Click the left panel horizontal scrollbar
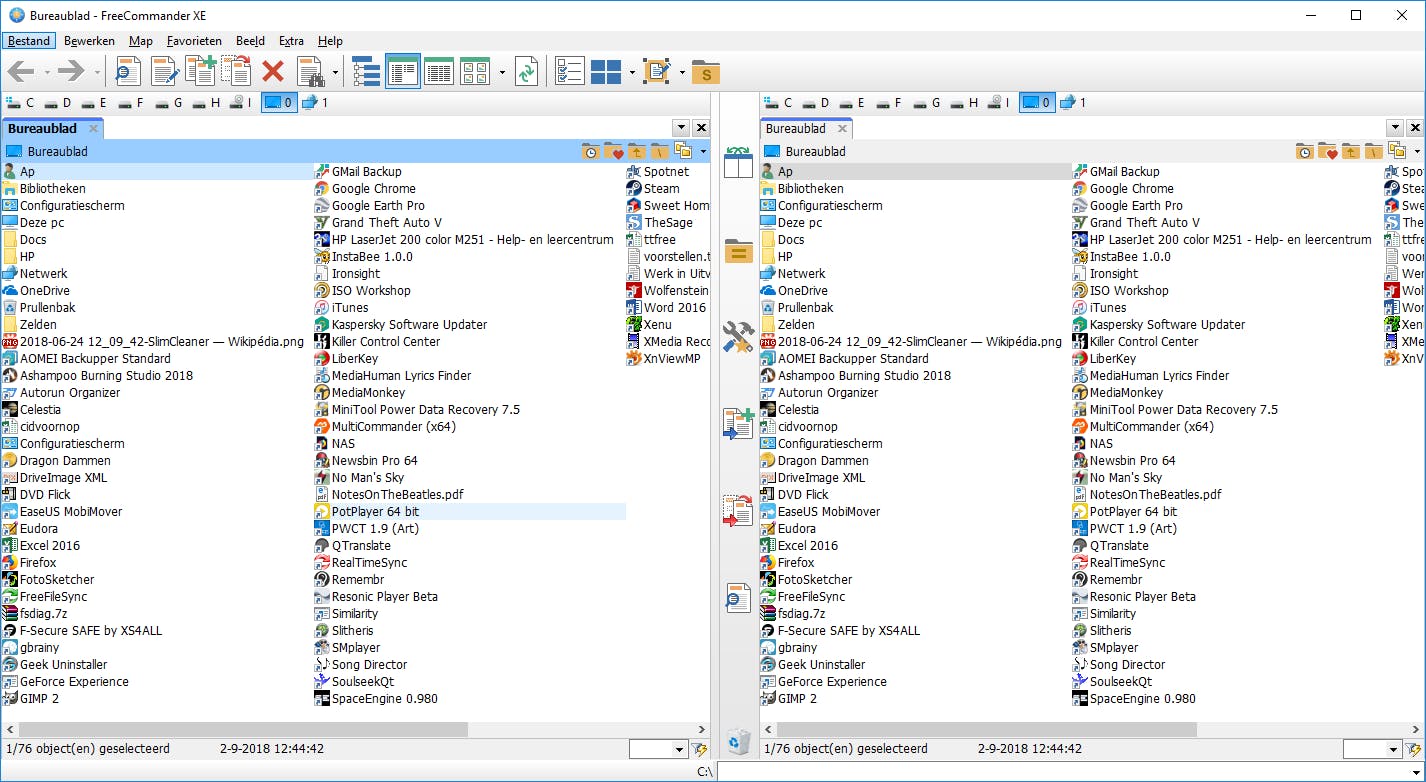The image size is (1426, 782). (240, 729)
